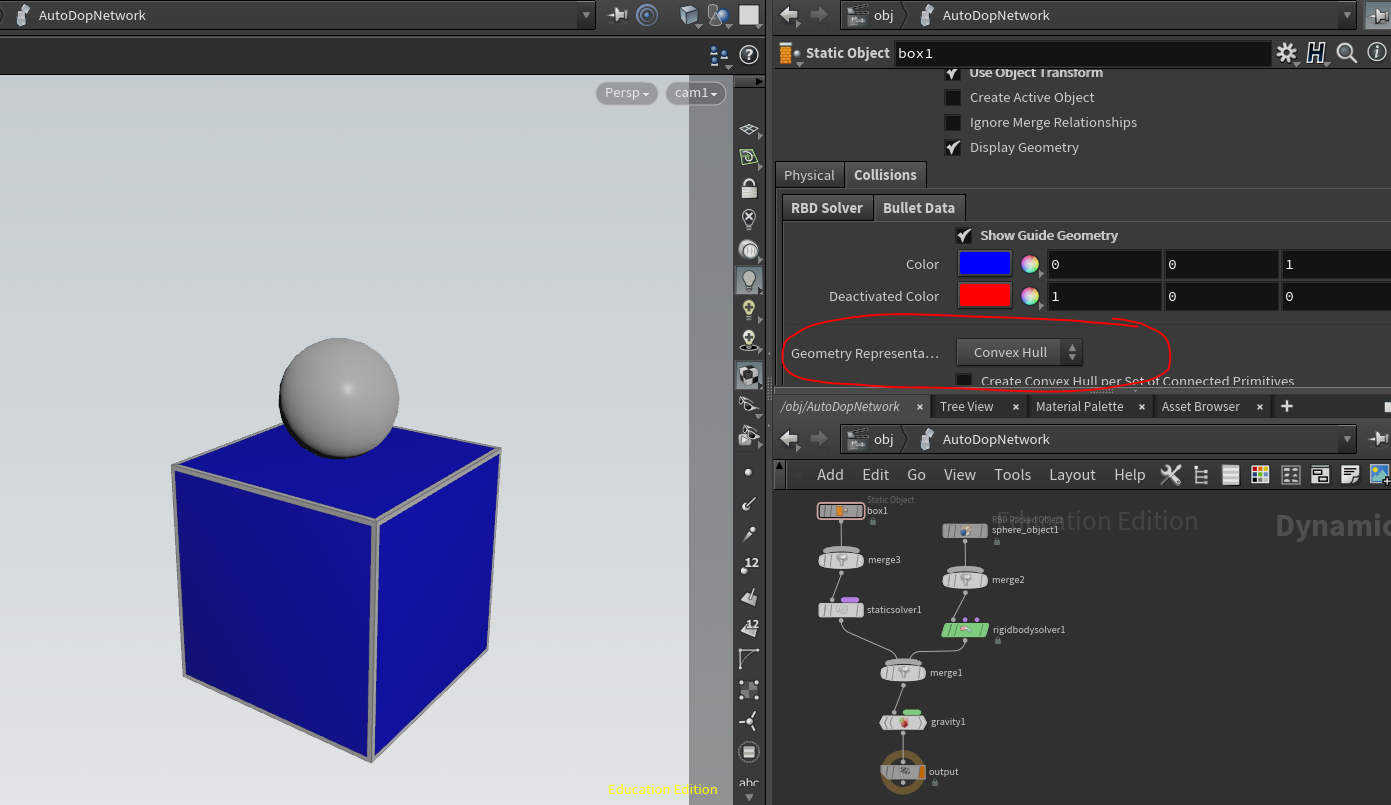The width and height of the screenshot is (1391, 805).
Task: Open the Layout menu in network editor
Action: click(1072, 475)
